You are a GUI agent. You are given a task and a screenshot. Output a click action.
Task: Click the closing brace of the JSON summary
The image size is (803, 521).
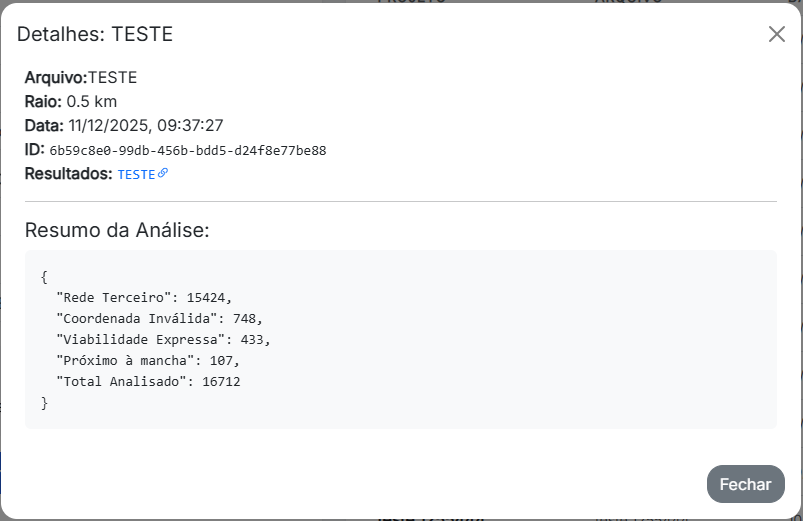pos(45,402)
